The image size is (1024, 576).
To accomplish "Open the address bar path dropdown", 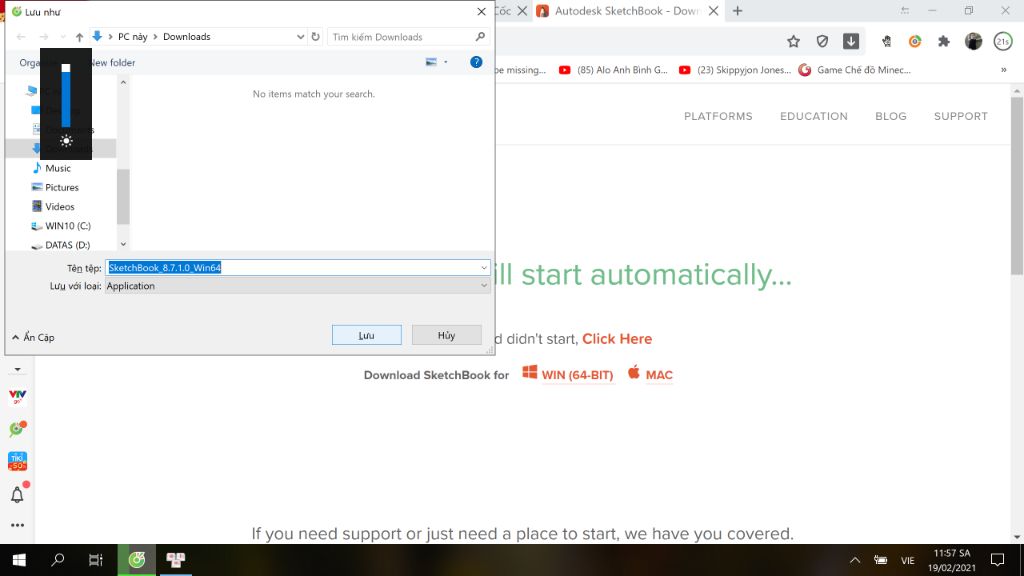I will [300, 37].
